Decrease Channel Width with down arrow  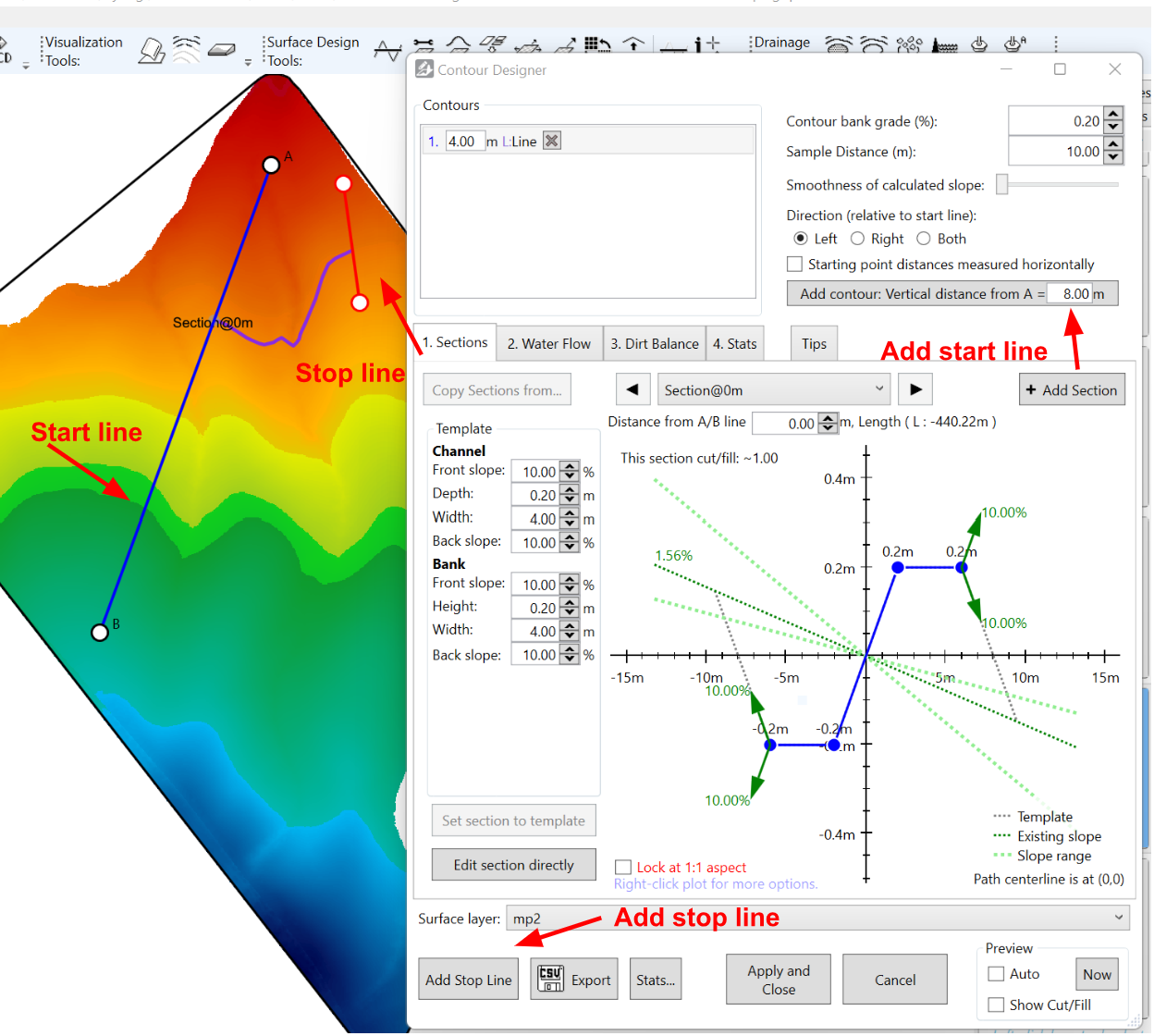pos(570,524)
